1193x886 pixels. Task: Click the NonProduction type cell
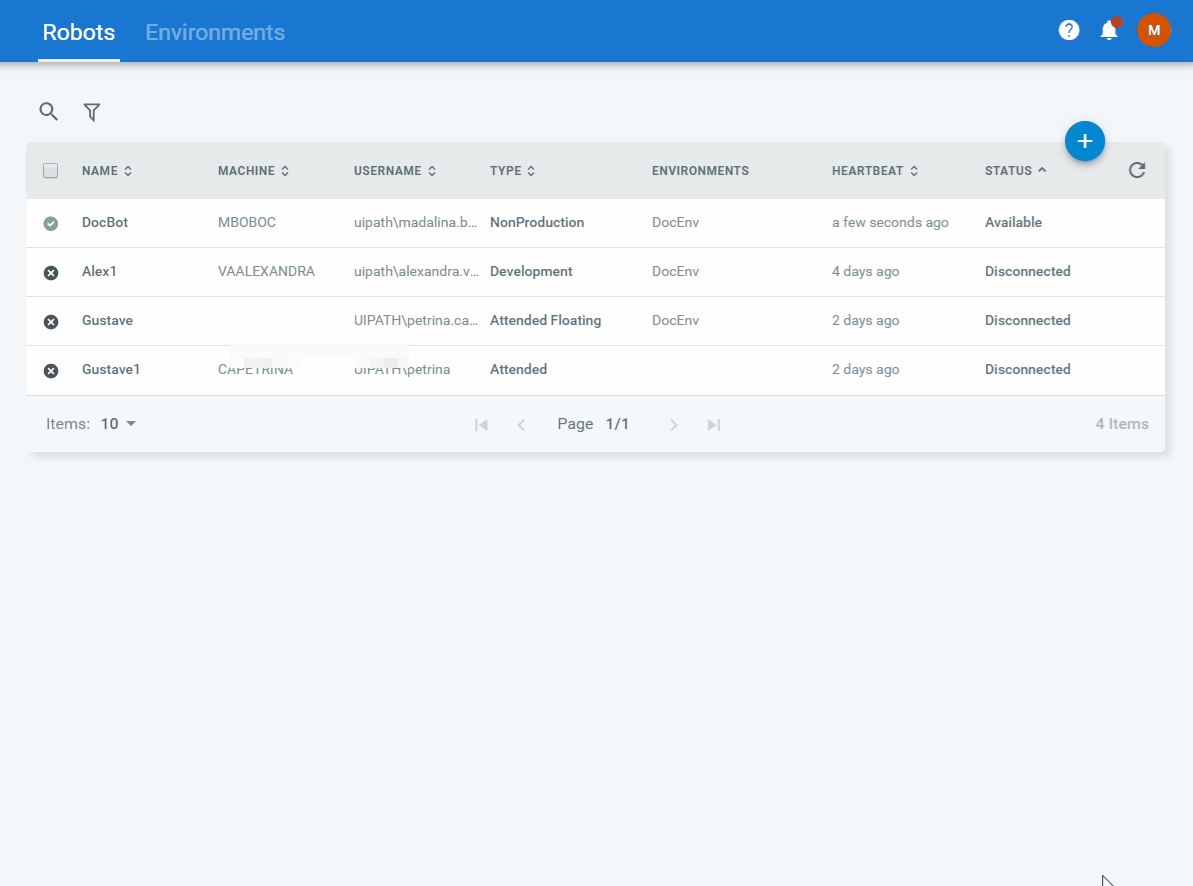[537, 222]
